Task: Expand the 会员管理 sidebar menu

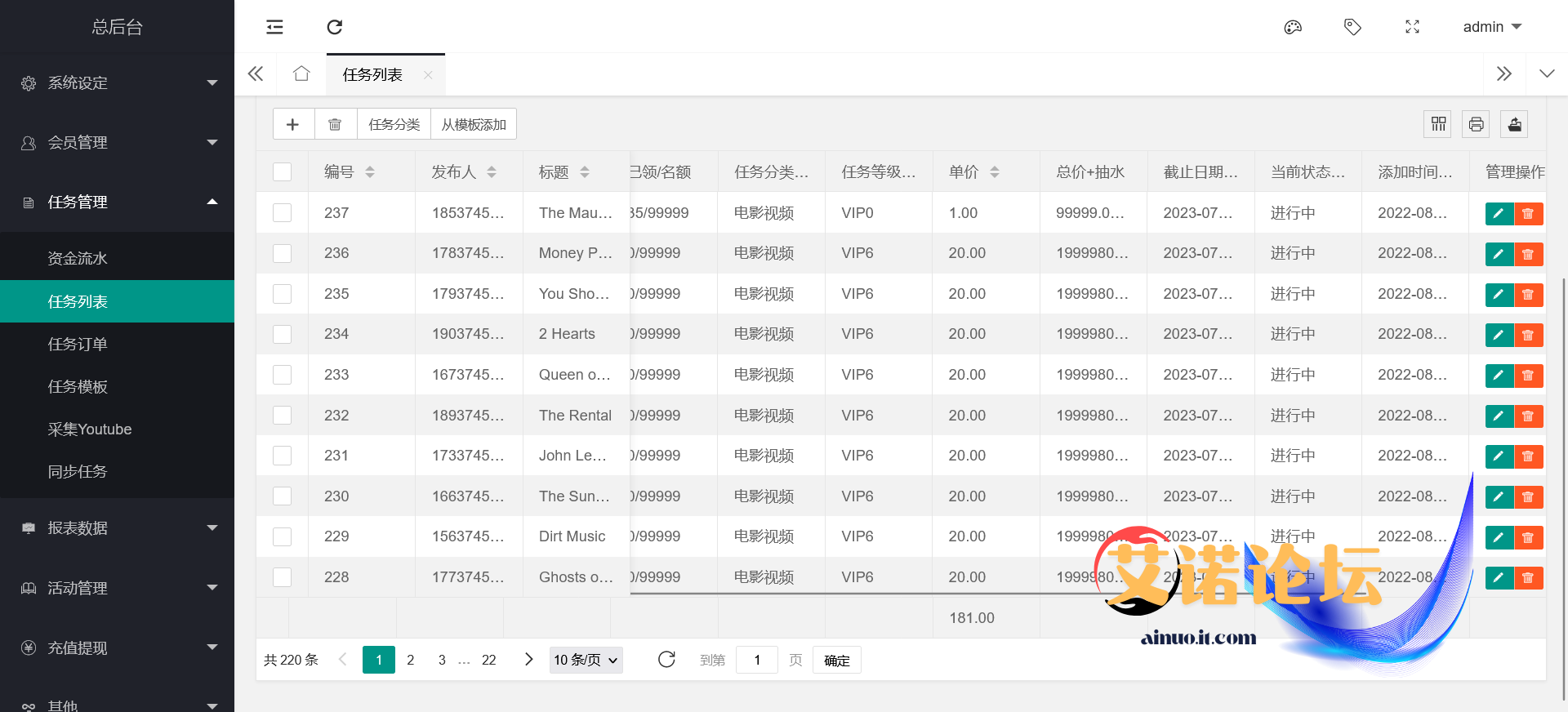Action: tap(117, 143)
